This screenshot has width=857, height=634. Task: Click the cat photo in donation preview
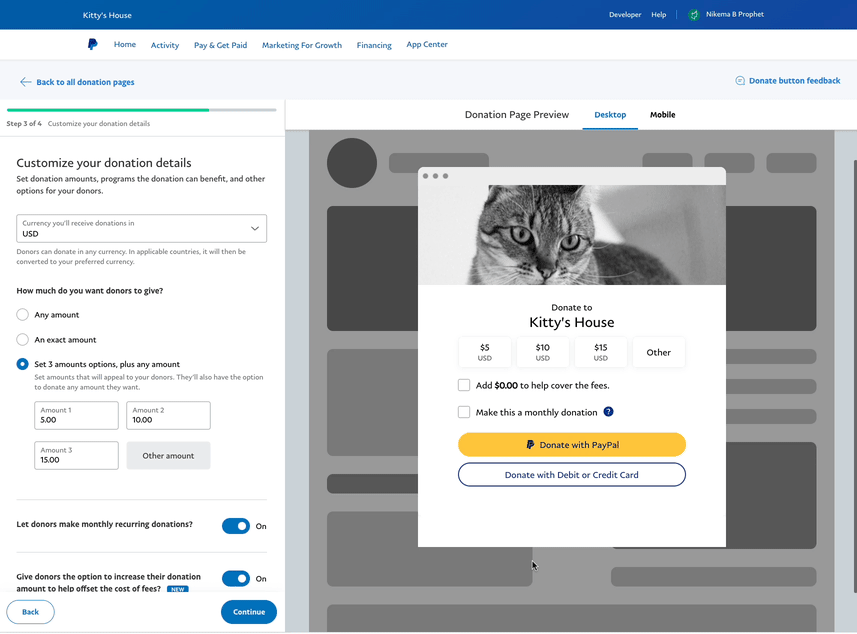pyautogui.click(x=572, y=234)
